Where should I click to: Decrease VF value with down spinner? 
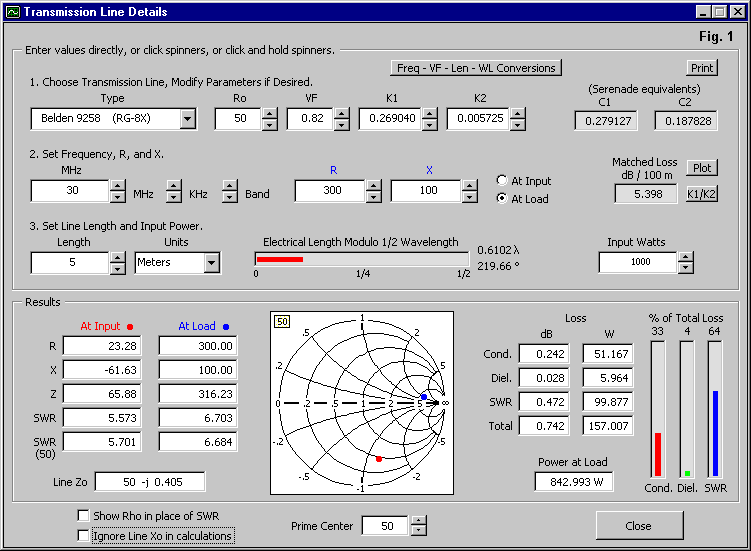click(x=341, y=125)
